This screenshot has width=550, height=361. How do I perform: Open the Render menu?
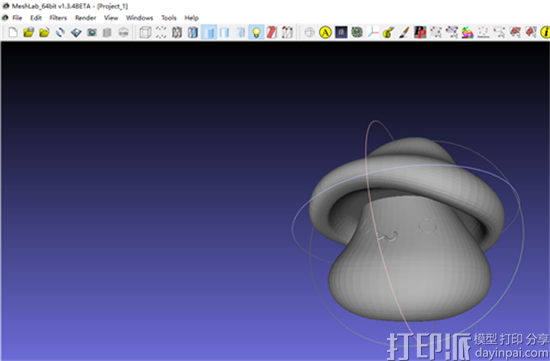[x=85, y=18]
